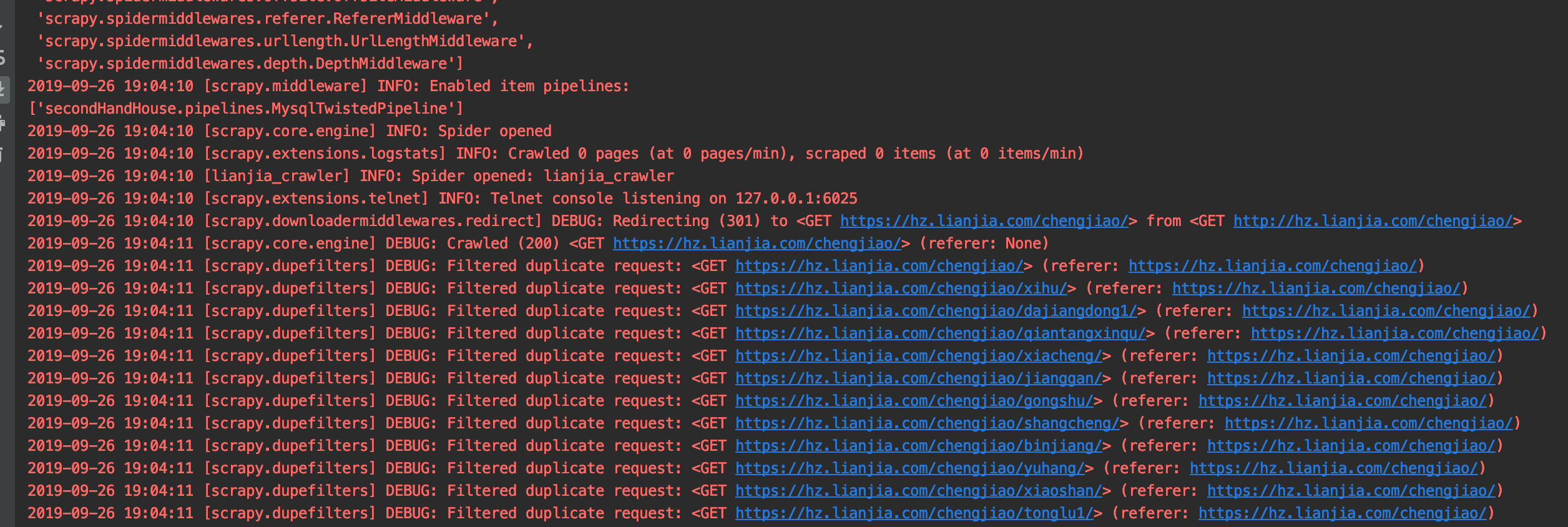This screenshot has width=1568, height=527.
Task: Open the https chengjiao link in the Redirecting (301) line
Action: point(984,221)
